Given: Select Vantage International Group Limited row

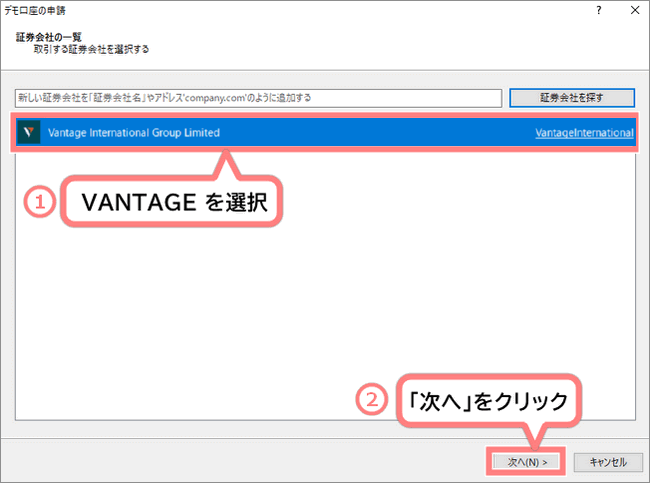Looking at the screenshot, I should [325, 132].
